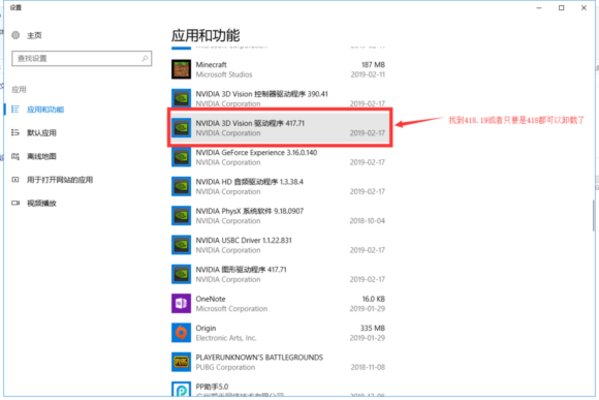Click NVIDIA PhysX system software icon

pyautogui.click(x=181, y=215)
